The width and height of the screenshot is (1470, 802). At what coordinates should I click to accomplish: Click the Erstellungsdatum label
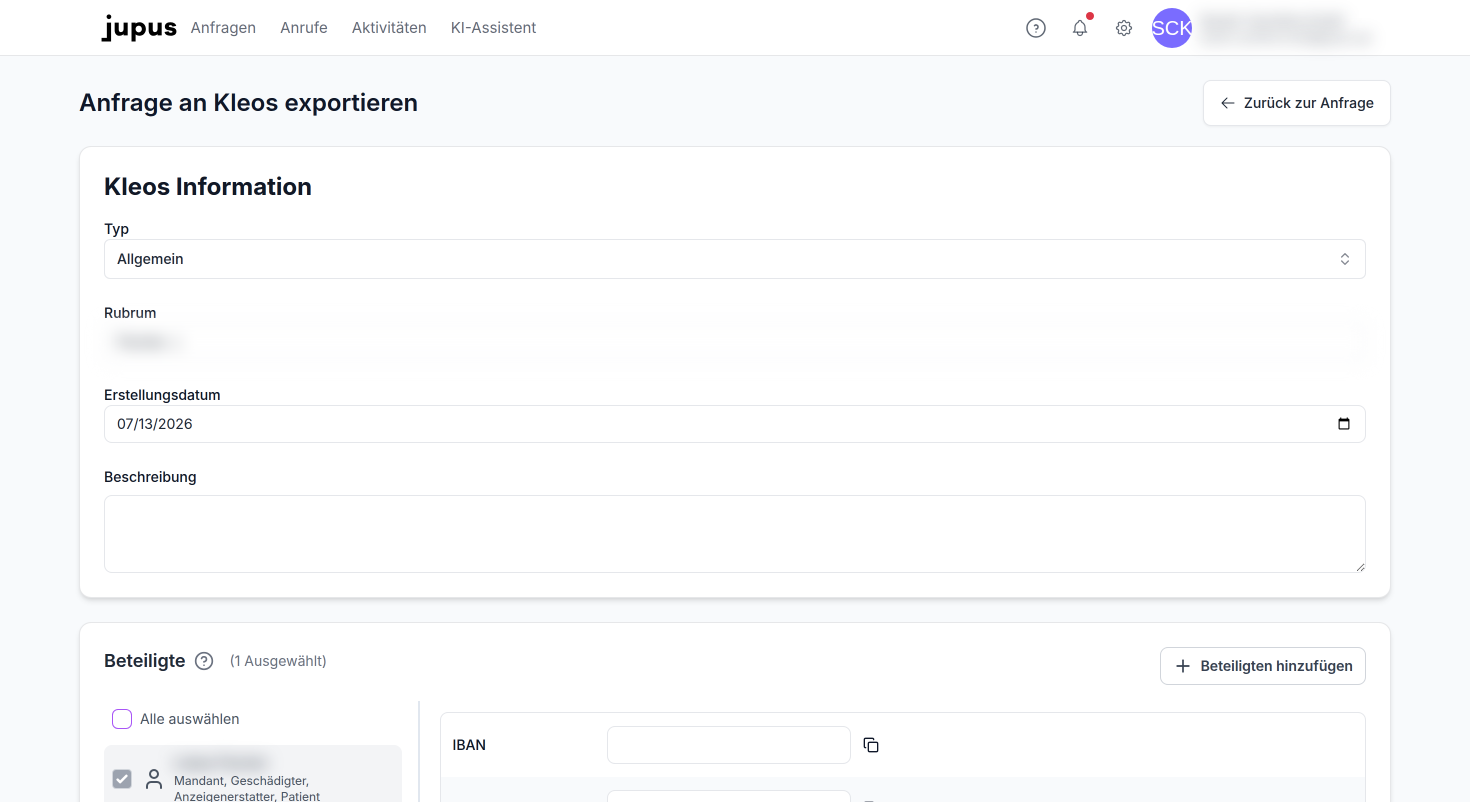click(162, 395)
